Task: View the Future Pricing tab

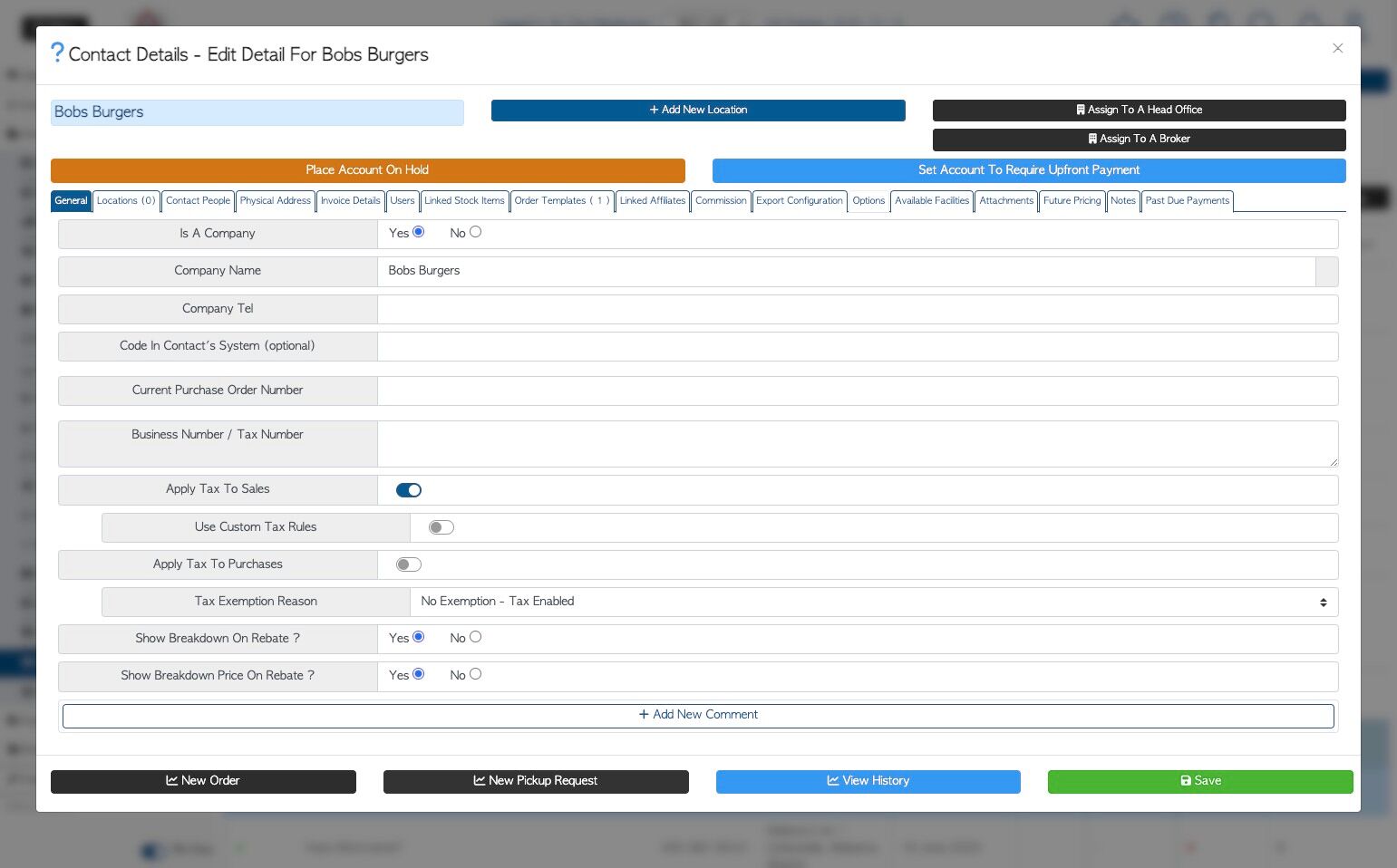Action: (1072, 201)
